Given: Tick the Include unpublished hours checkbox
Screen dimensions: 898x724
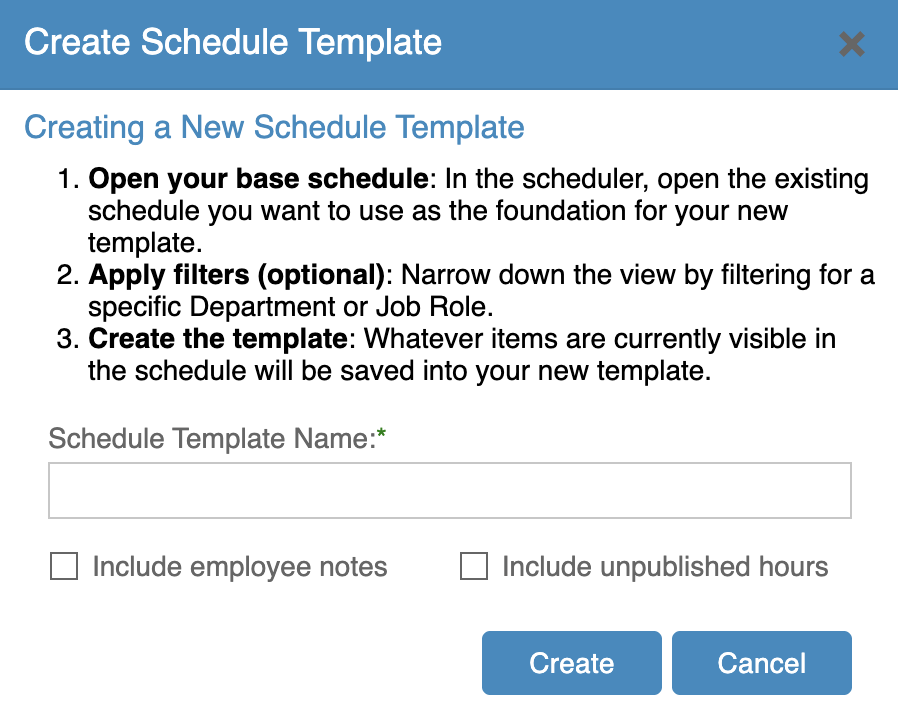Looking at the screenshot, I should point(473,568).
